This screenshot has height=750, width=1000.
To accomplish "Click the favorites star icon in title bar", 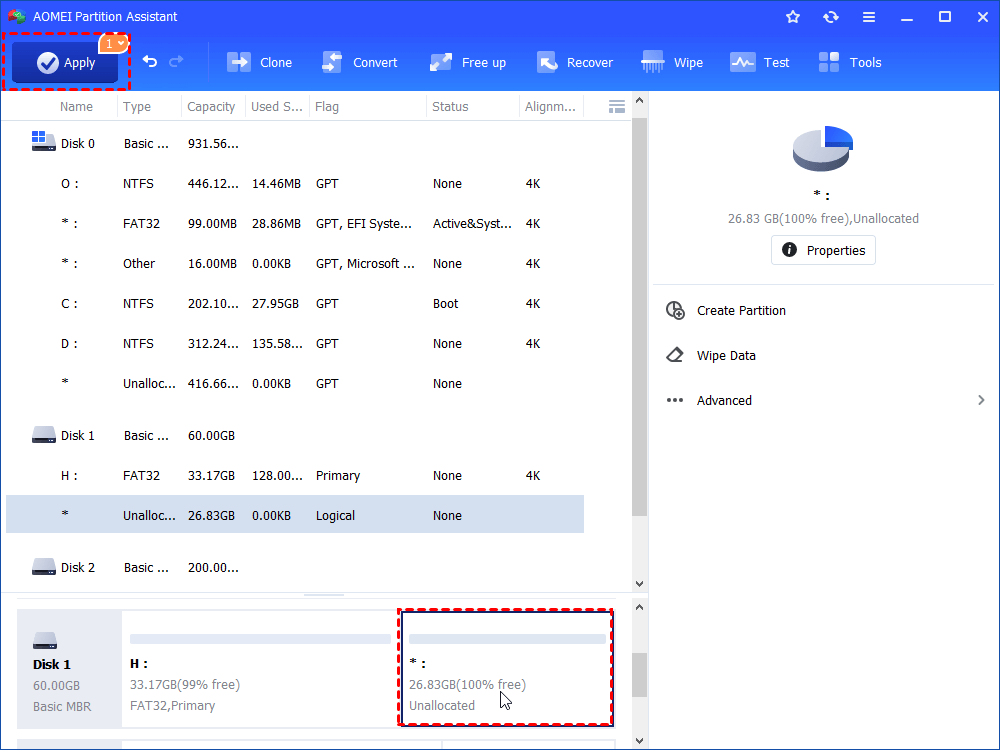I will click(793, 17).
